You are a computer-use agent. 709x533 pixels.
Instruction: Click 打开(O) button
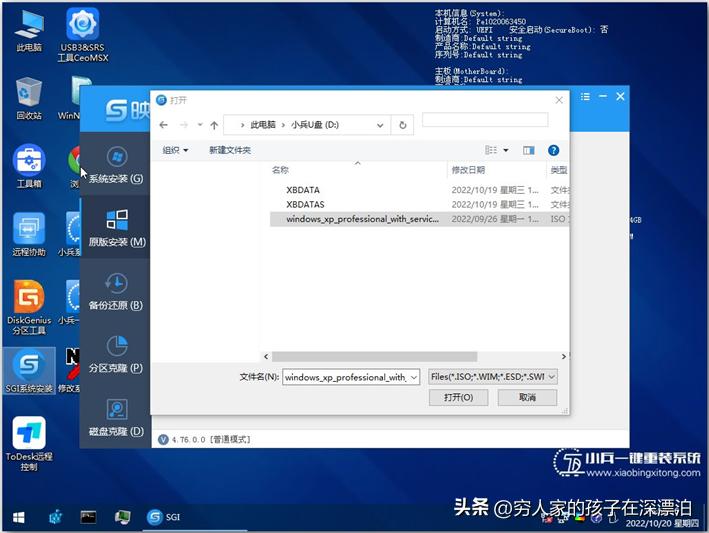458,397
